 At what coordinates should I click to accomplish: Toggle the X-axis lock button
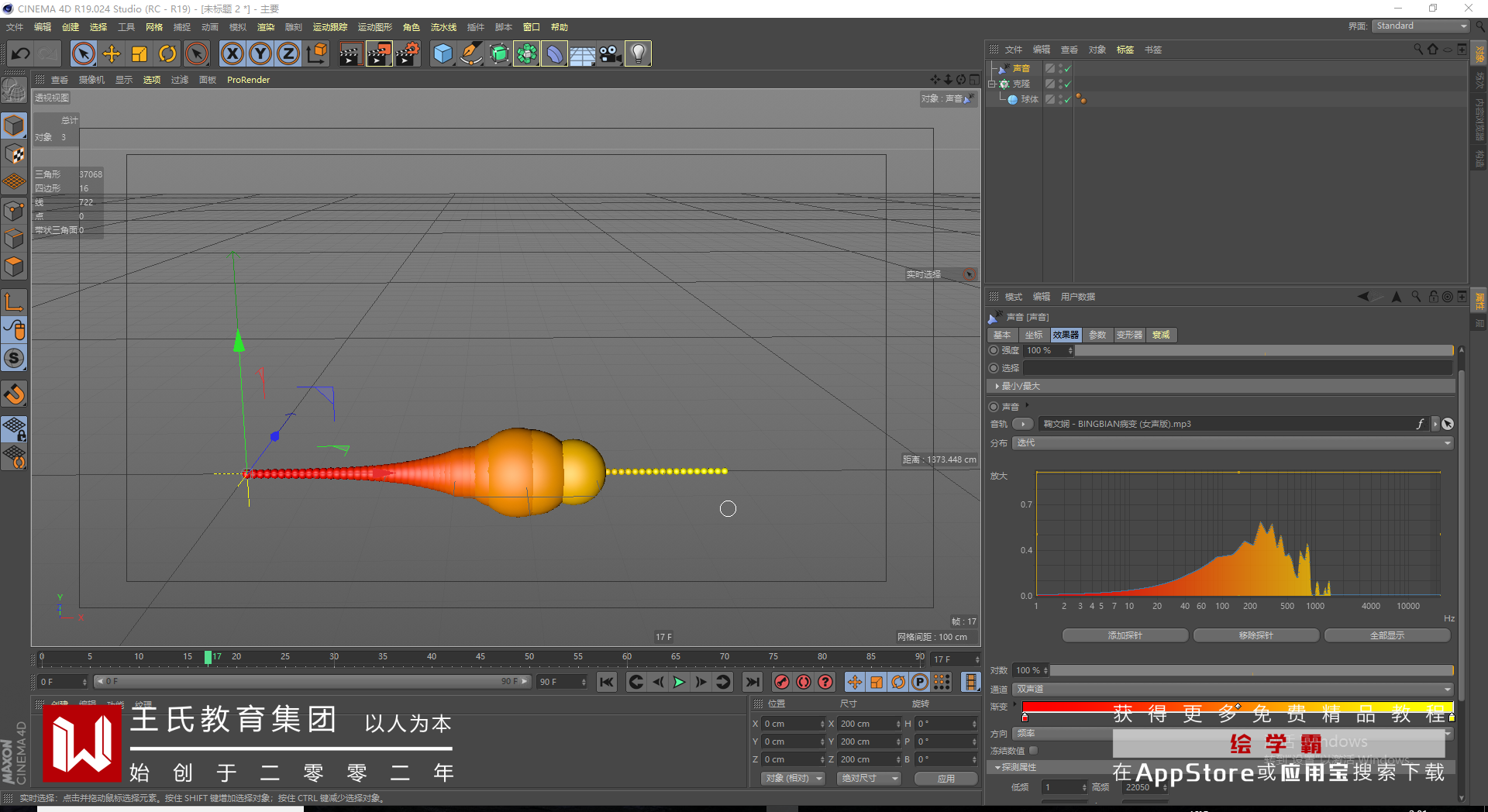(x=232, y=53)
